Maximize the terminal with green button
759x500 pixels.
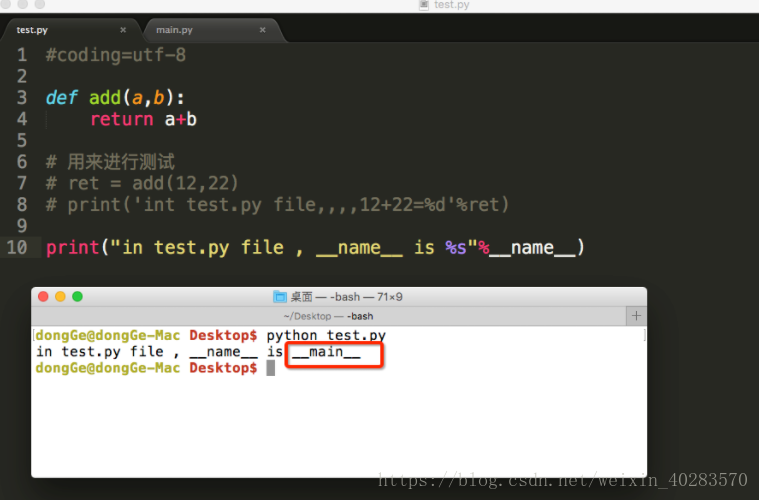pyautogui.click(x=77, y=297)
